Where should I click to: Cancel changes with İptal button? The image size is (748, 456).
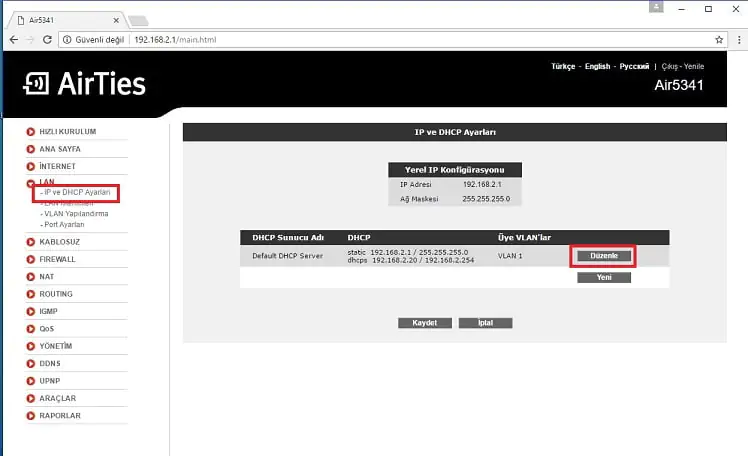486,323
